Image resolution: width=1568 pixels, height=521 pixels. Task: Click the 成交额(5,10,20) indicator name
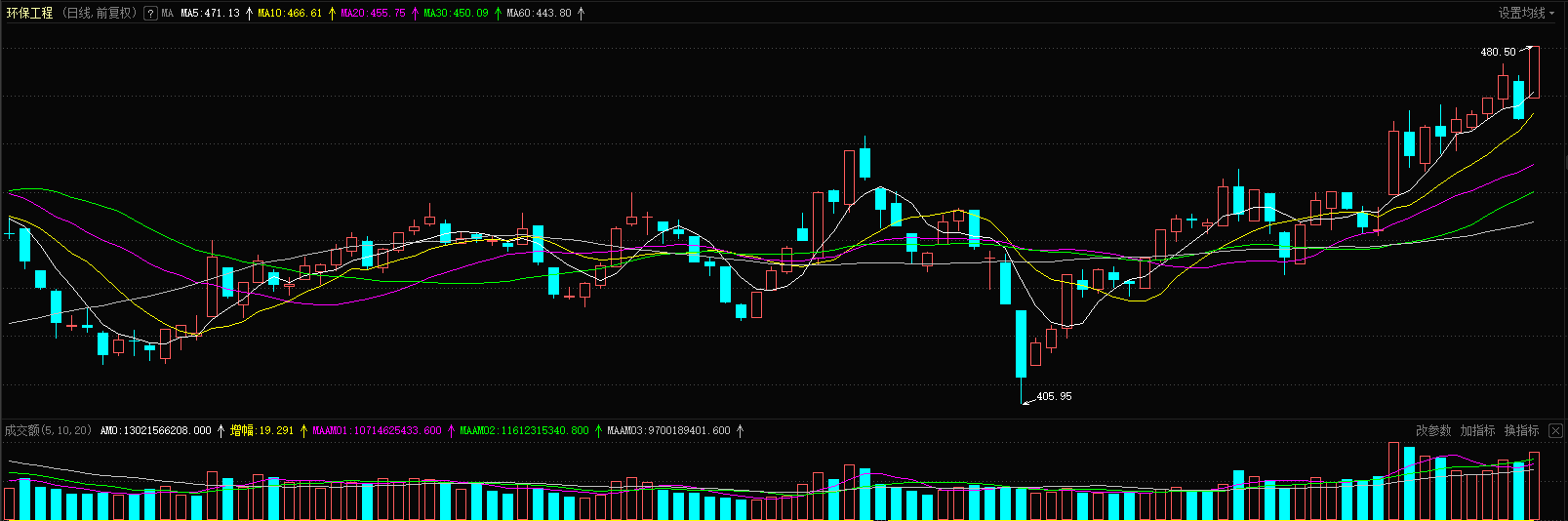pos(48,430)
